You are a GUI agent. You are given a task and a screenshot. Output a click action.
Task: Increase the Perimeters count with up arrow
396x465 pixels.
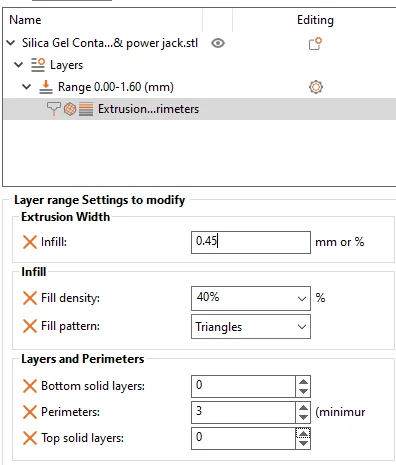tap(303, 408)
